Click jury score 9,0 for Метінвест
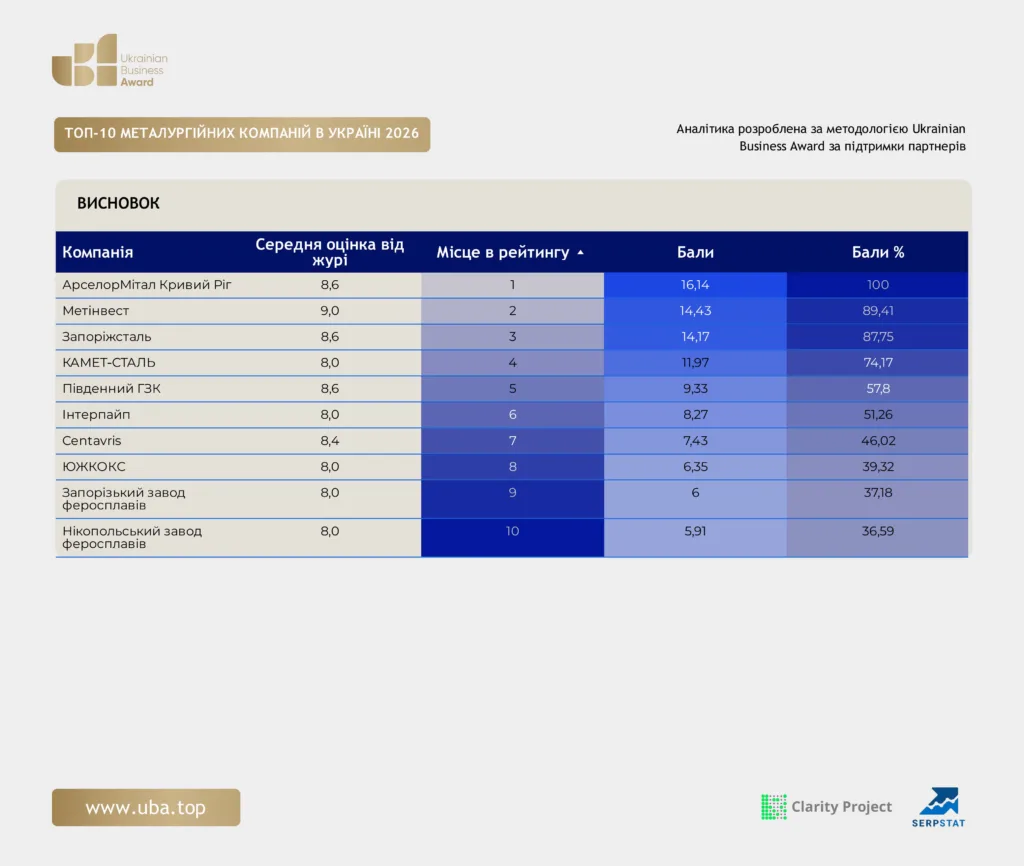Viewport: 1024px width, 866px height. point(330,311)
